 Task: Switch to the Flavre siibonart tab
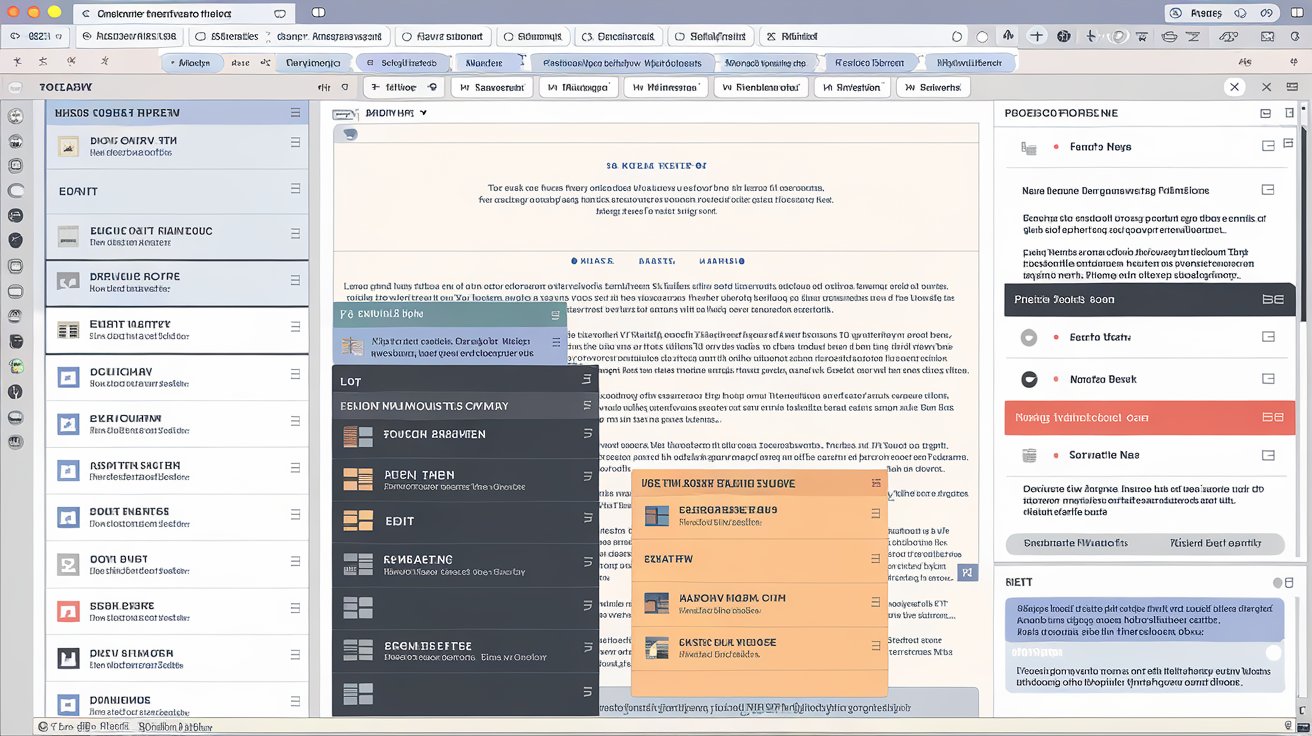tap(443, 36)
